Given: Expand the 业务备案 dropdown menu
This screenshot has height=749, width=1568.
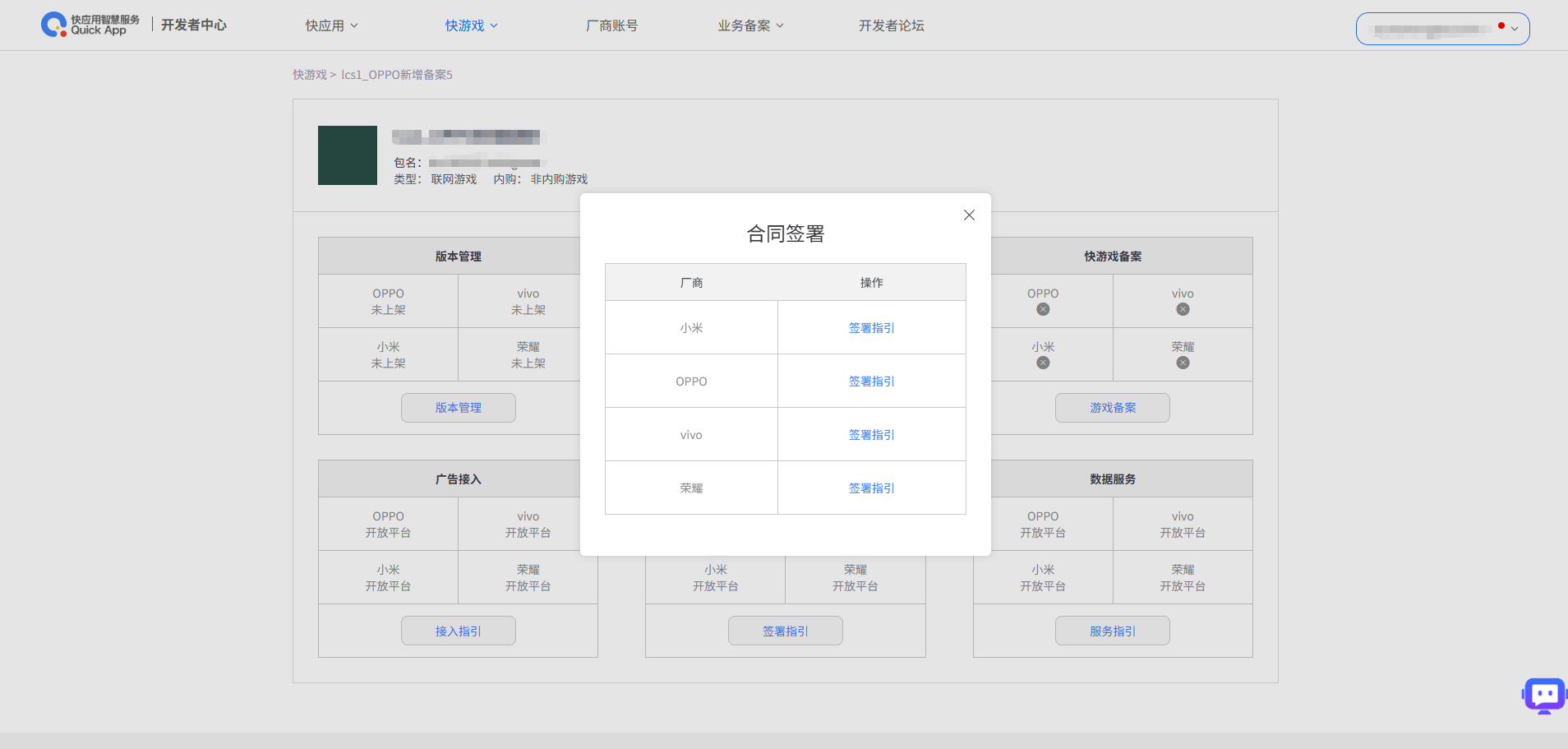Looking at the screenshot, I should click(750, 25).
